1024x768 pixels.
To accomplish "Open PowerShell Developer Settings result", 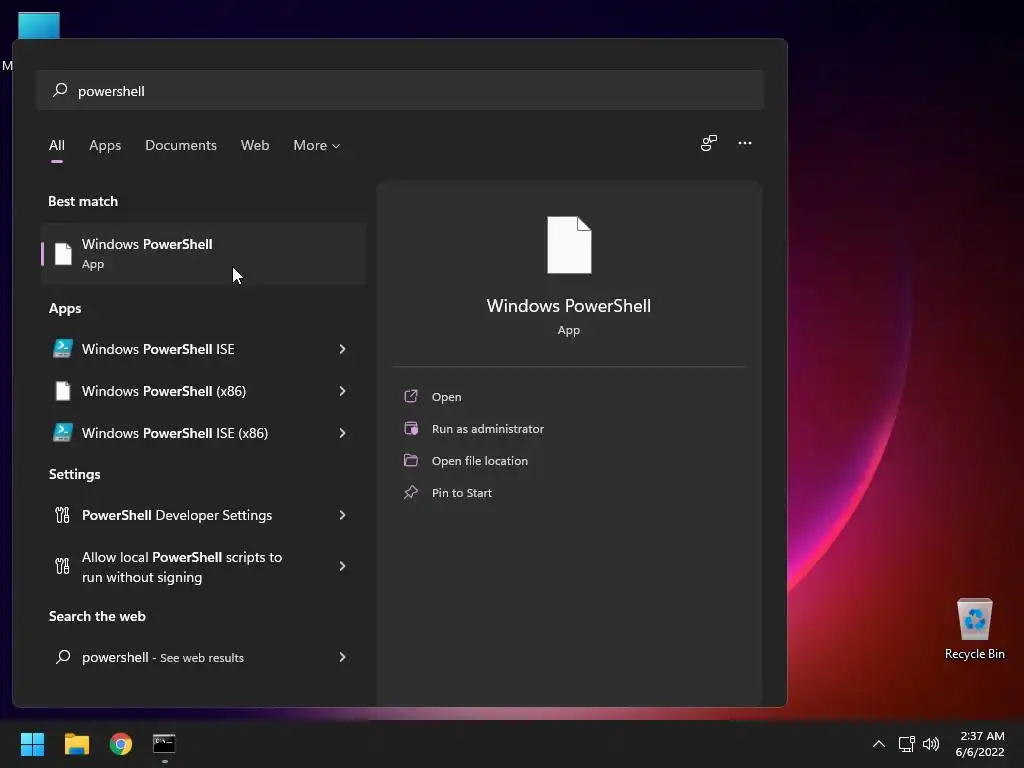I will point(204,515).
